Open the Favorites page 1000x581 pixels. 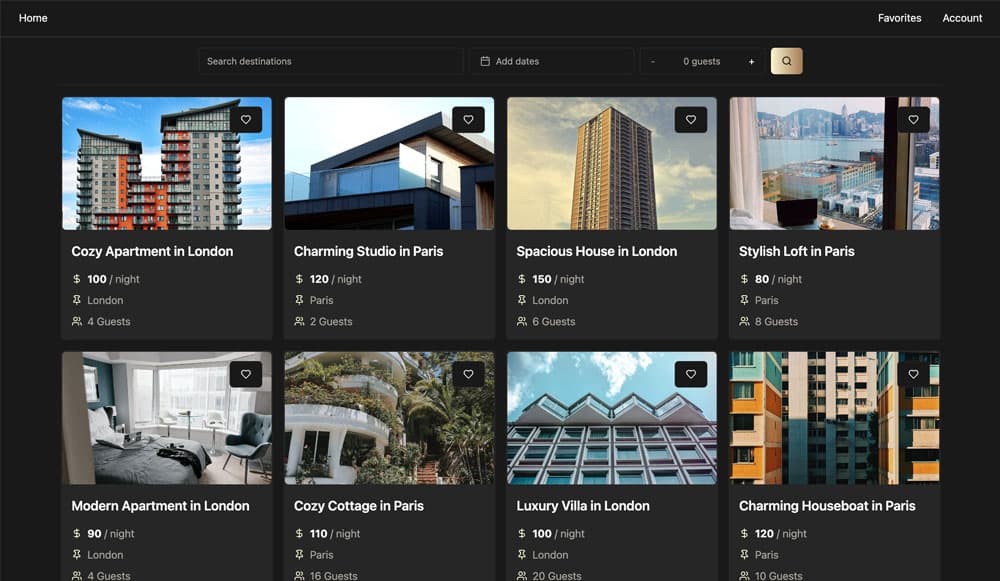[x=899, y=18]
